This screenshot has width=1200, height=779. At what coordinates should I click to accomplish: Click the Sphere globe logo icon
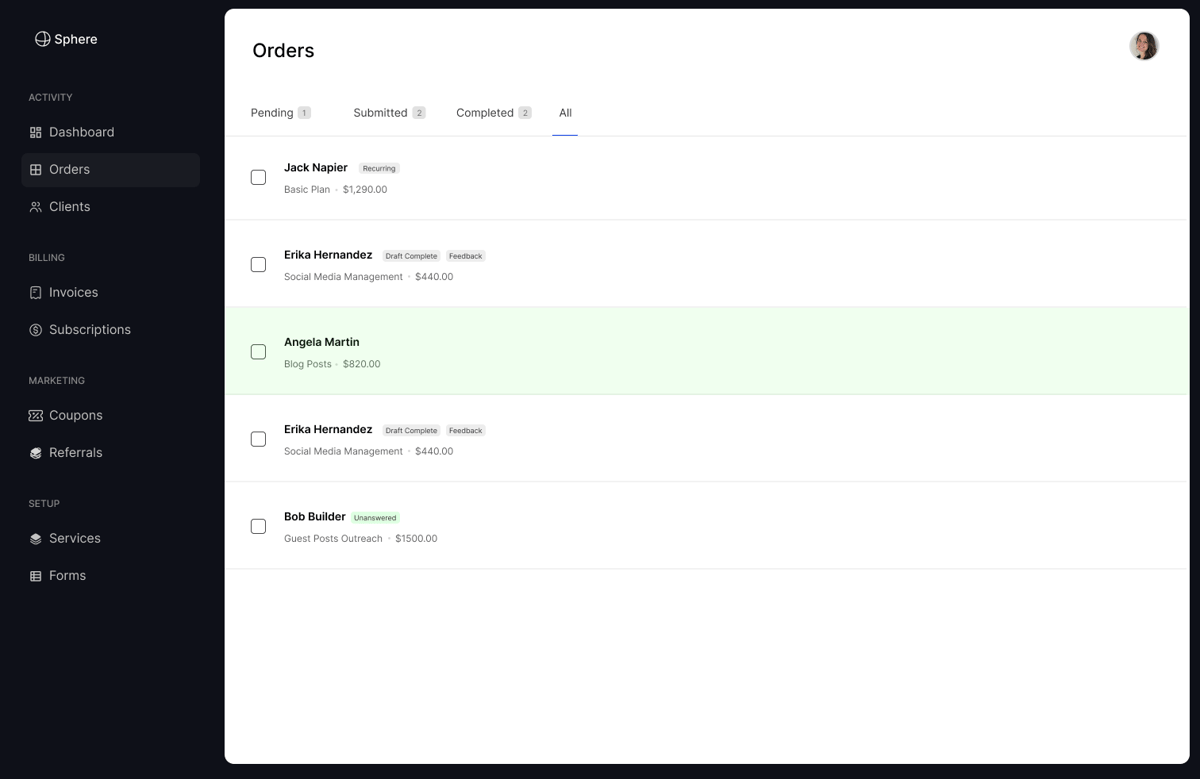click(x=42, y=39)
